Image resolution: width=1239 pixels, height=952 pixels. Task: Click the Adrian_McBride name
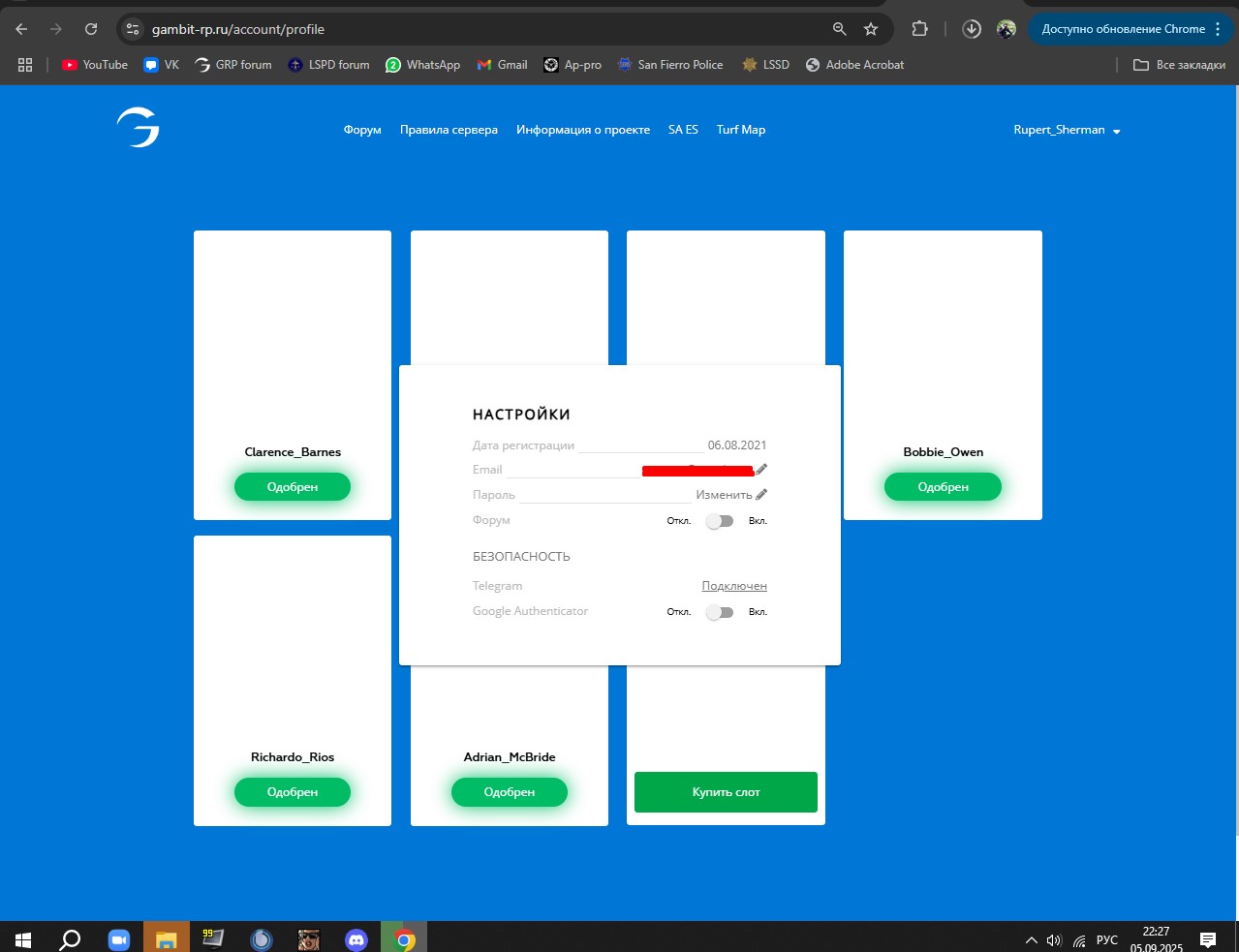click(510, 757)
